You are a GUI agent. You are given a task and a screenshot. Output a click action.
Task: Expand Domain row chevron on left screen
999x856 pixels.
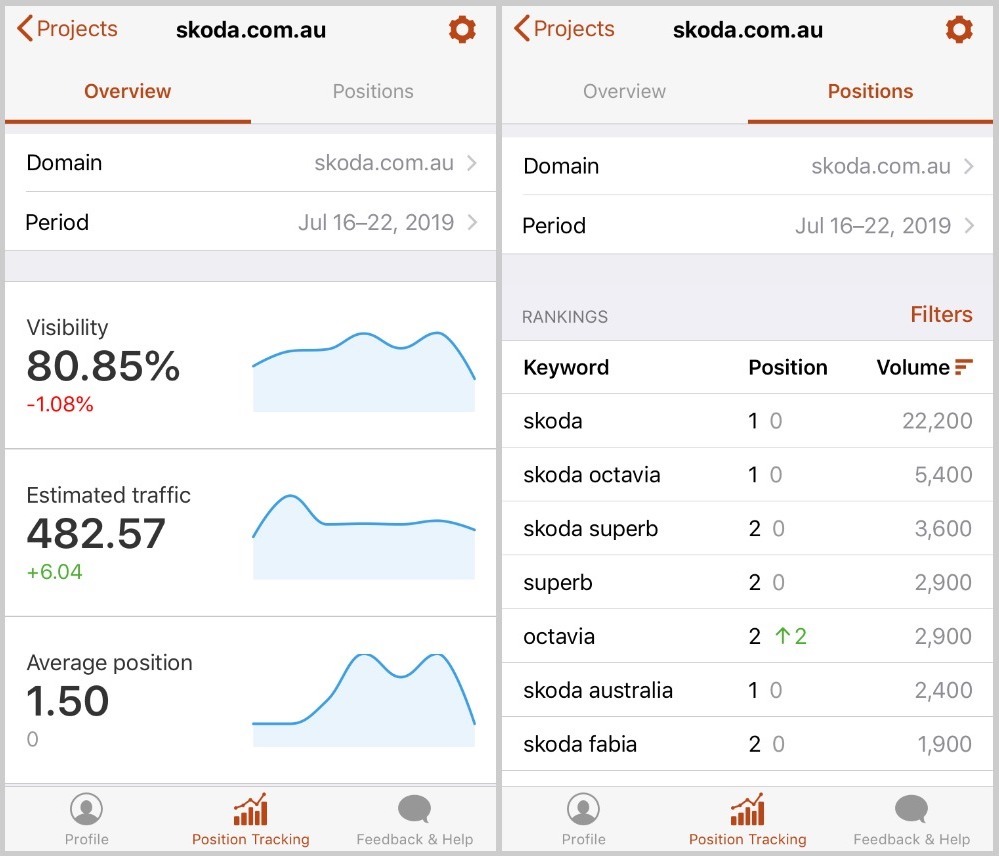point(472,163)
